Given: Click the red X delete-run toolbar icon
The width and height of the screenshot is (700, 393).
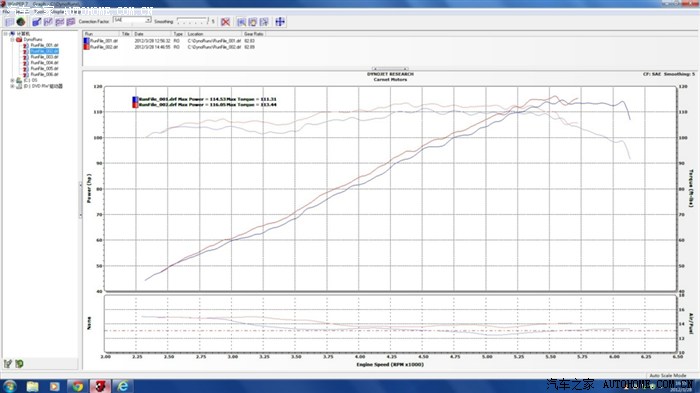Looking at the screenshot, I should coord(225,21).
